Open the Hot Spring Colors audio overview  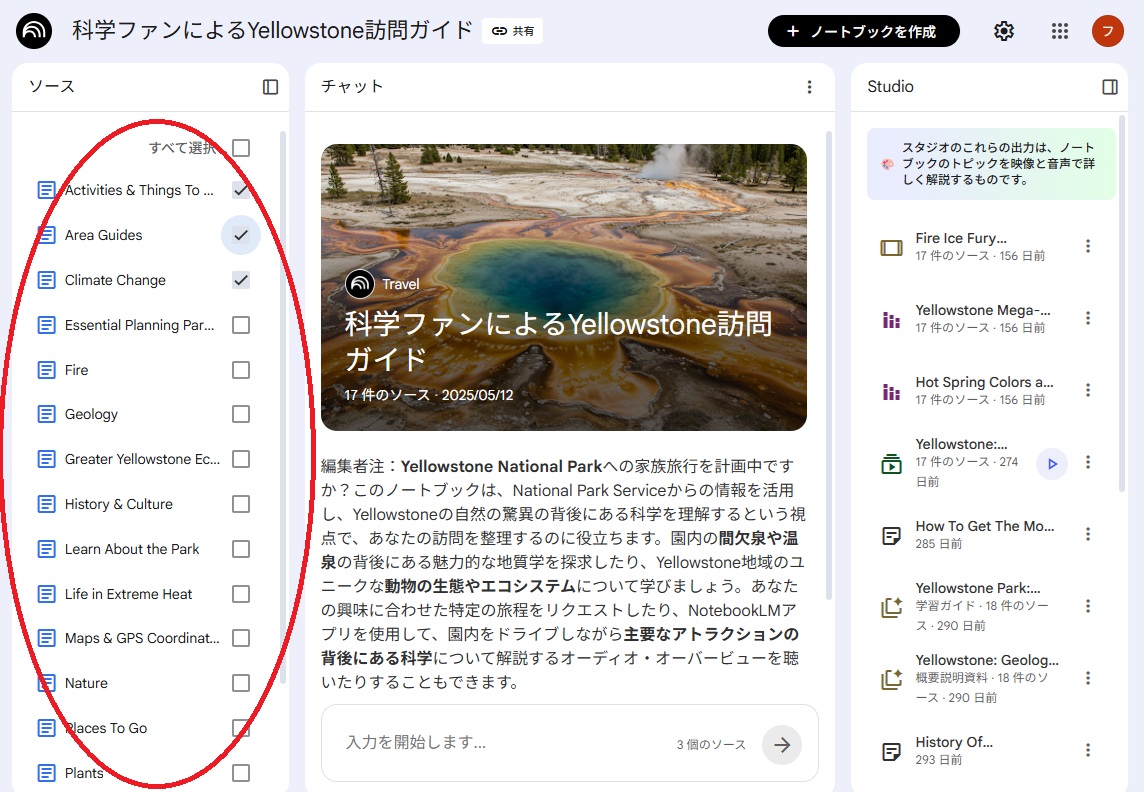984,382
